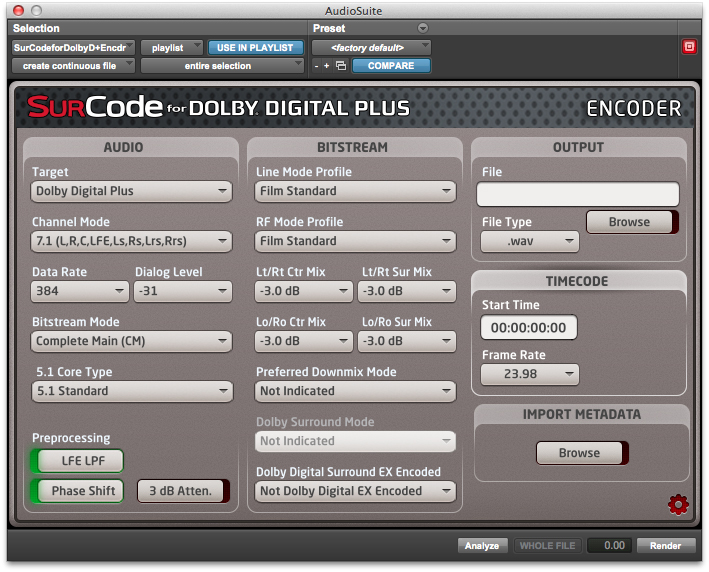The image size is (709, 572).
Task: Open the Lo/Ro Sur Mix dropdown
Action: click(407, 341)
